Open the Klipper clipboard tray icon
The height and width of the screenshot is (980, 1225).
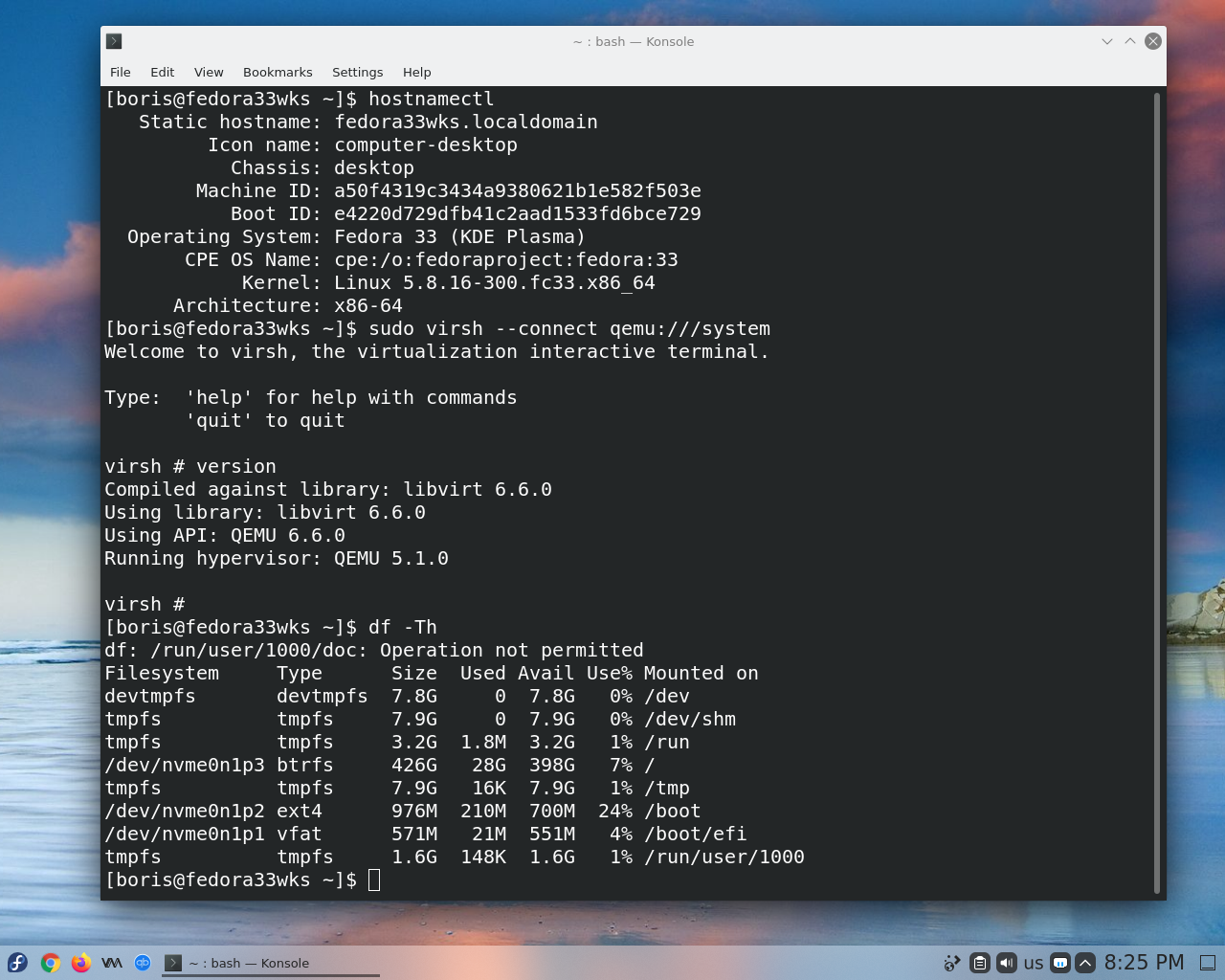[x=978, y=962]
